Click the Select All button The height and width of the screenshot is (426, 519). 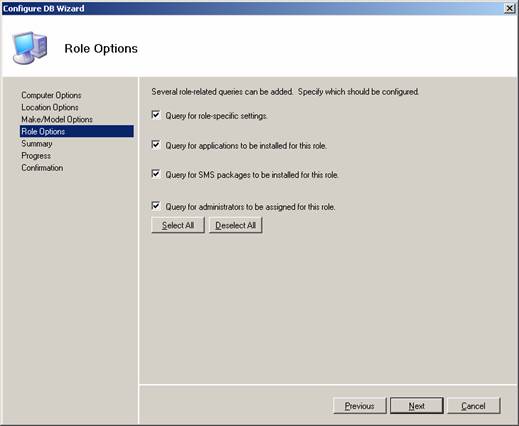178,225
